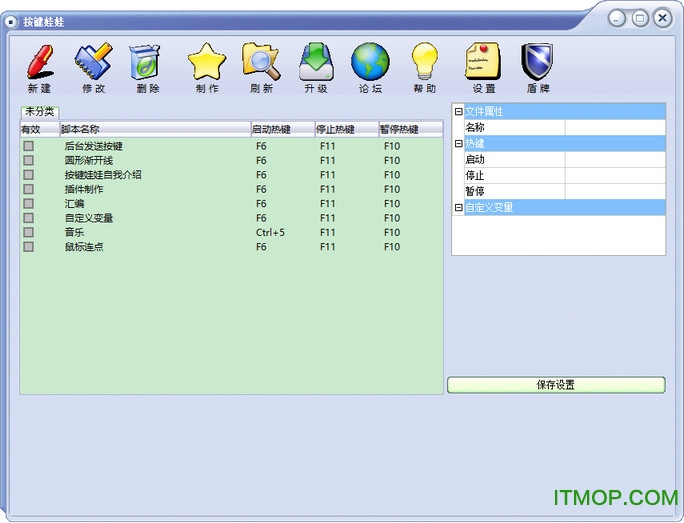
Task: Toggle the checkbox for 音乐 script
Action: click(x=29, y=232)
